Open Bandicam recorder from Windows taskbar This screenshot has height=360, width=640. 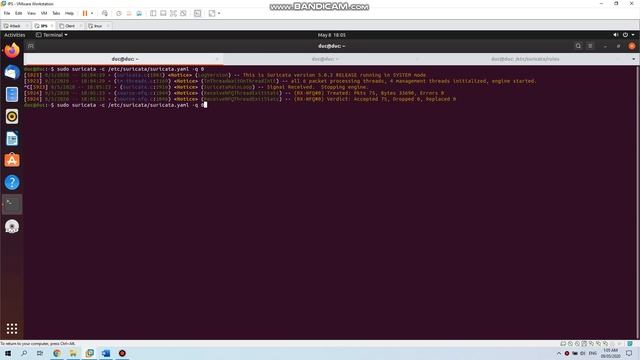(122, 353)
